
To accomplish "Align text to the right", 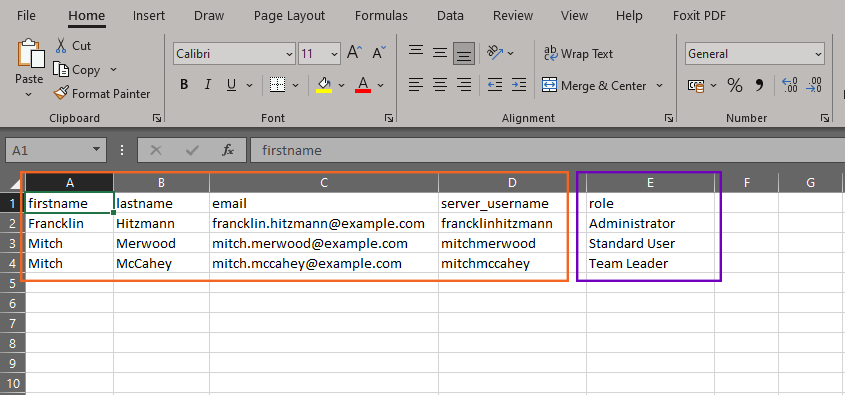I will point(464,85).
